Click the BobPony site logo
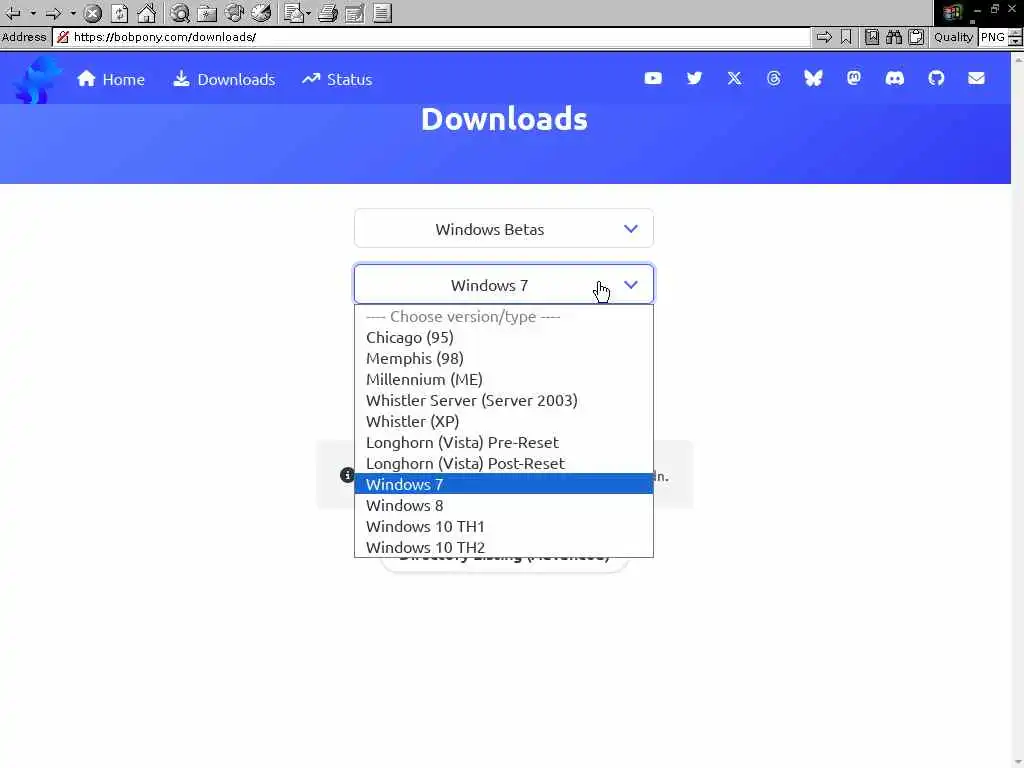 point(37,80)
